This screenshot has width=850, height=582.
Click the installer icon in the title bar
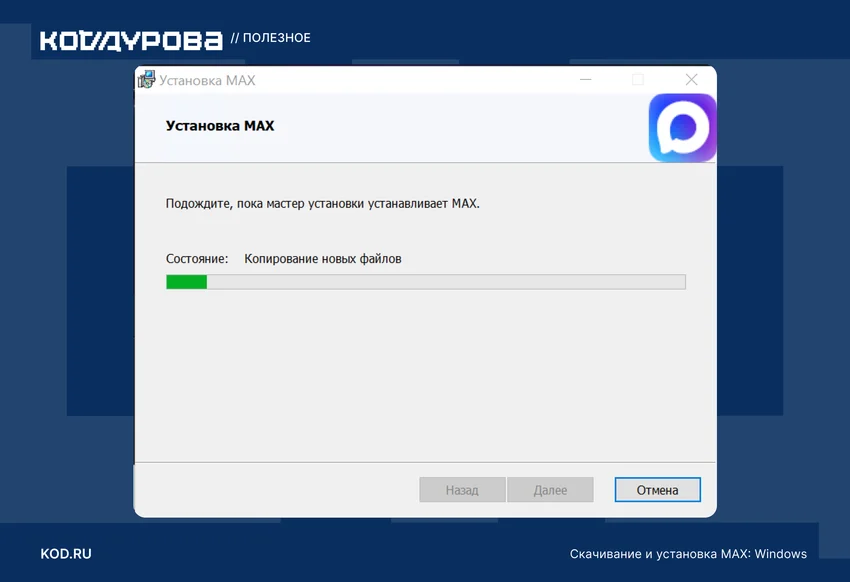point(146,80)
